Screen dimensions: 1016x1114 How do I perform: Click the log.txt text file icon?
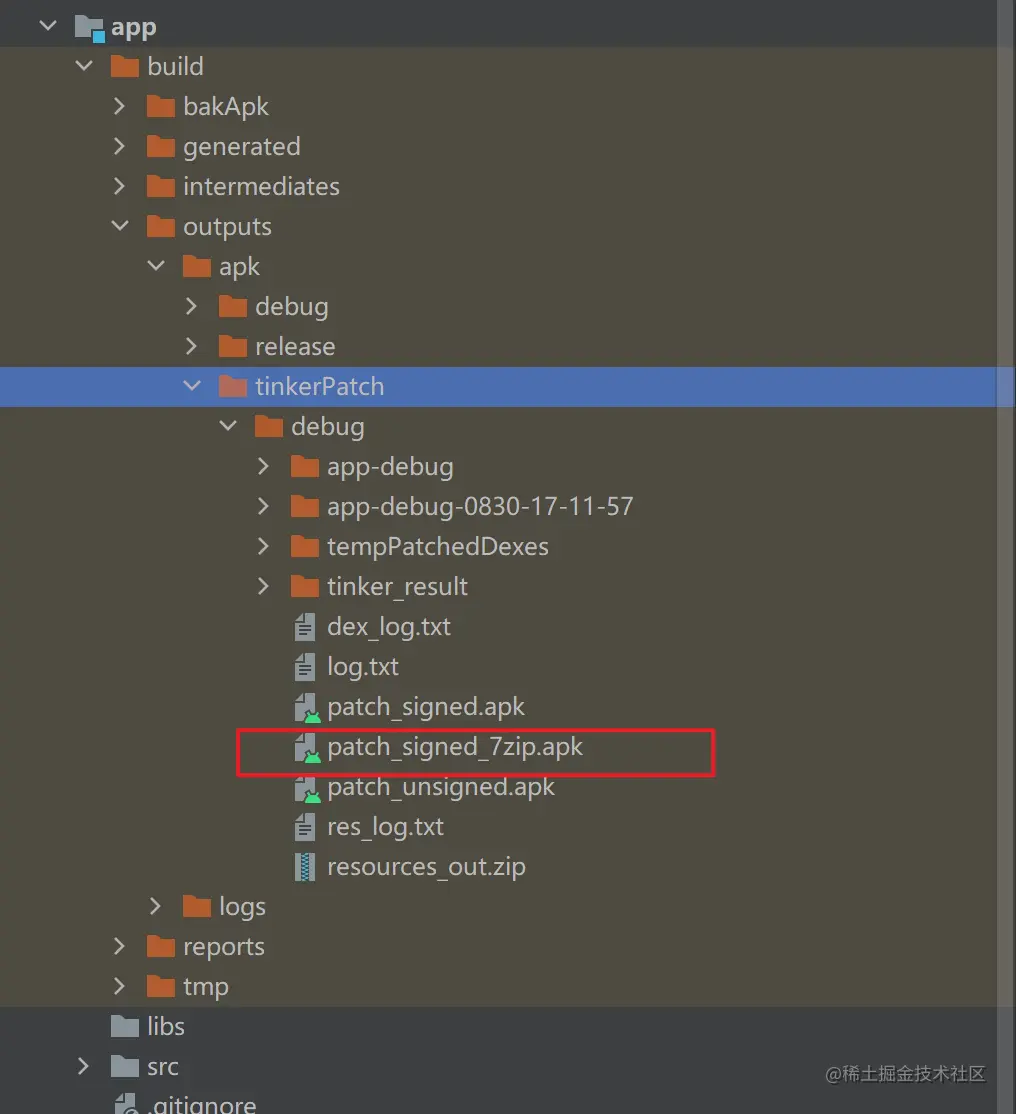click(x=305, y=666)
